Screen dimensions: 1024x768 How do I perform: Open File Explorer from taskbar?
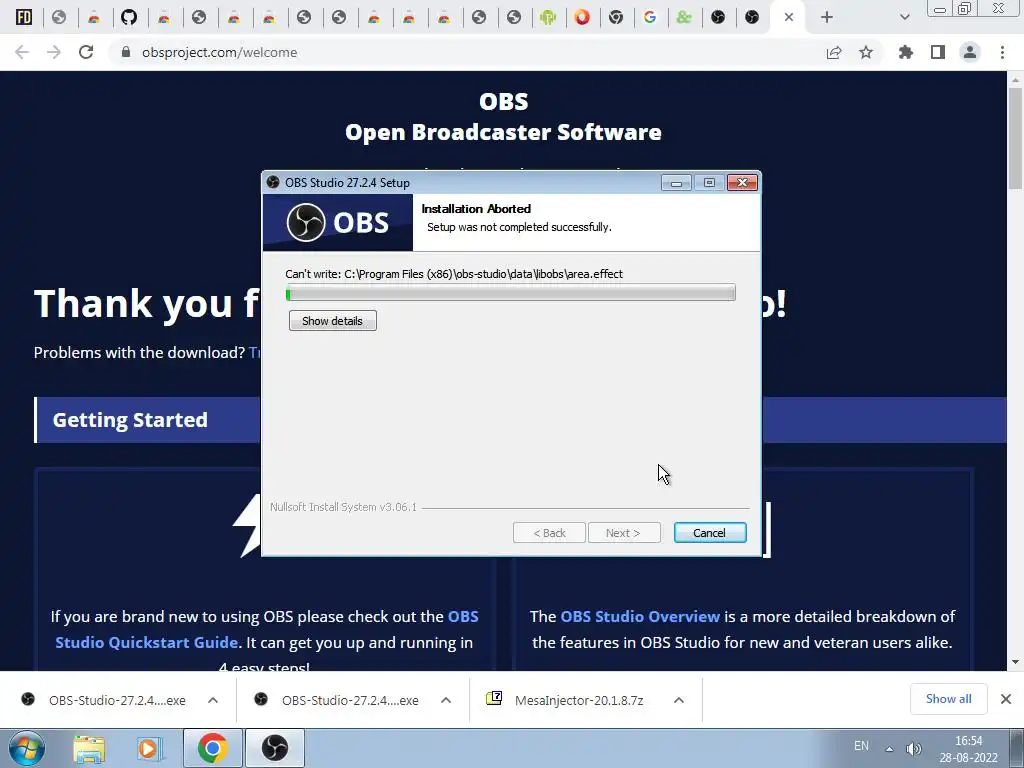click(89, 748)
